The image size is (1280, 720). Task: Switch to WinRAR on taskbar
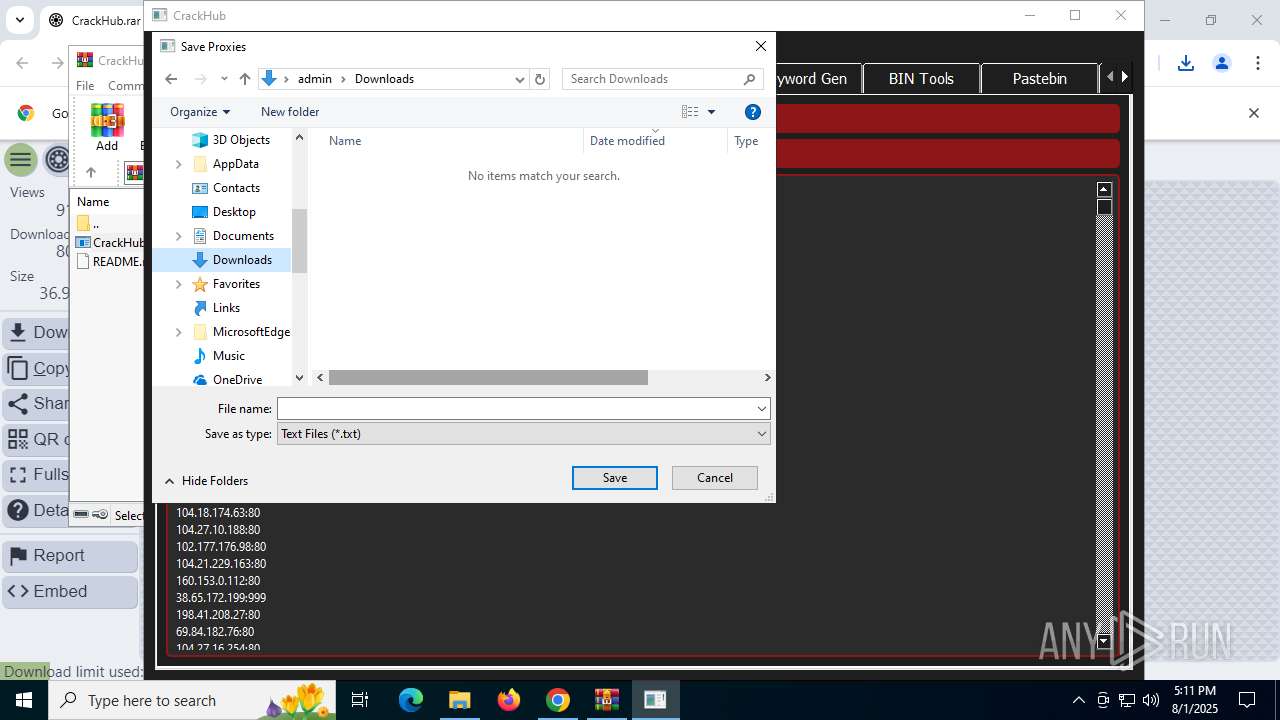pyautogui.click(x=607, y=700)
